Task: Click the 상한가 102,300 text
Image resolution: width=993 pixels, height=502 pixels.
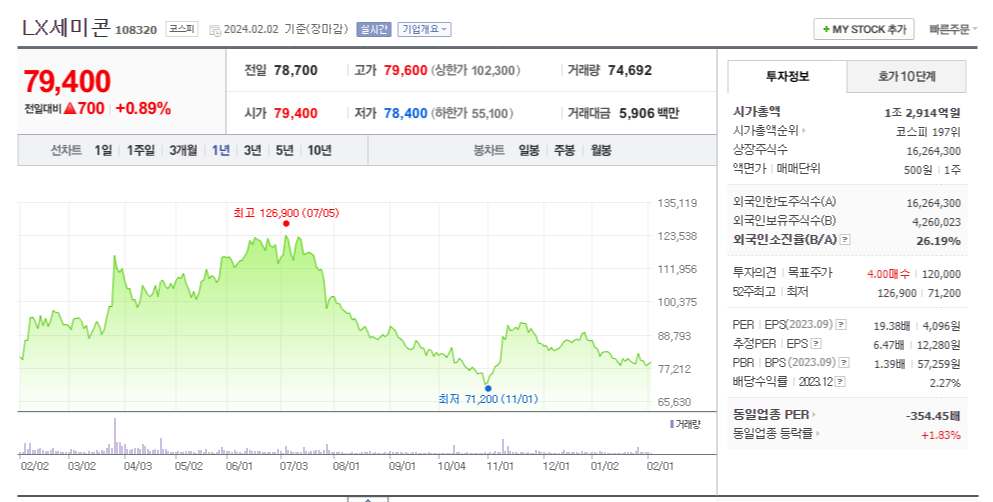Action: pos(476,71)
